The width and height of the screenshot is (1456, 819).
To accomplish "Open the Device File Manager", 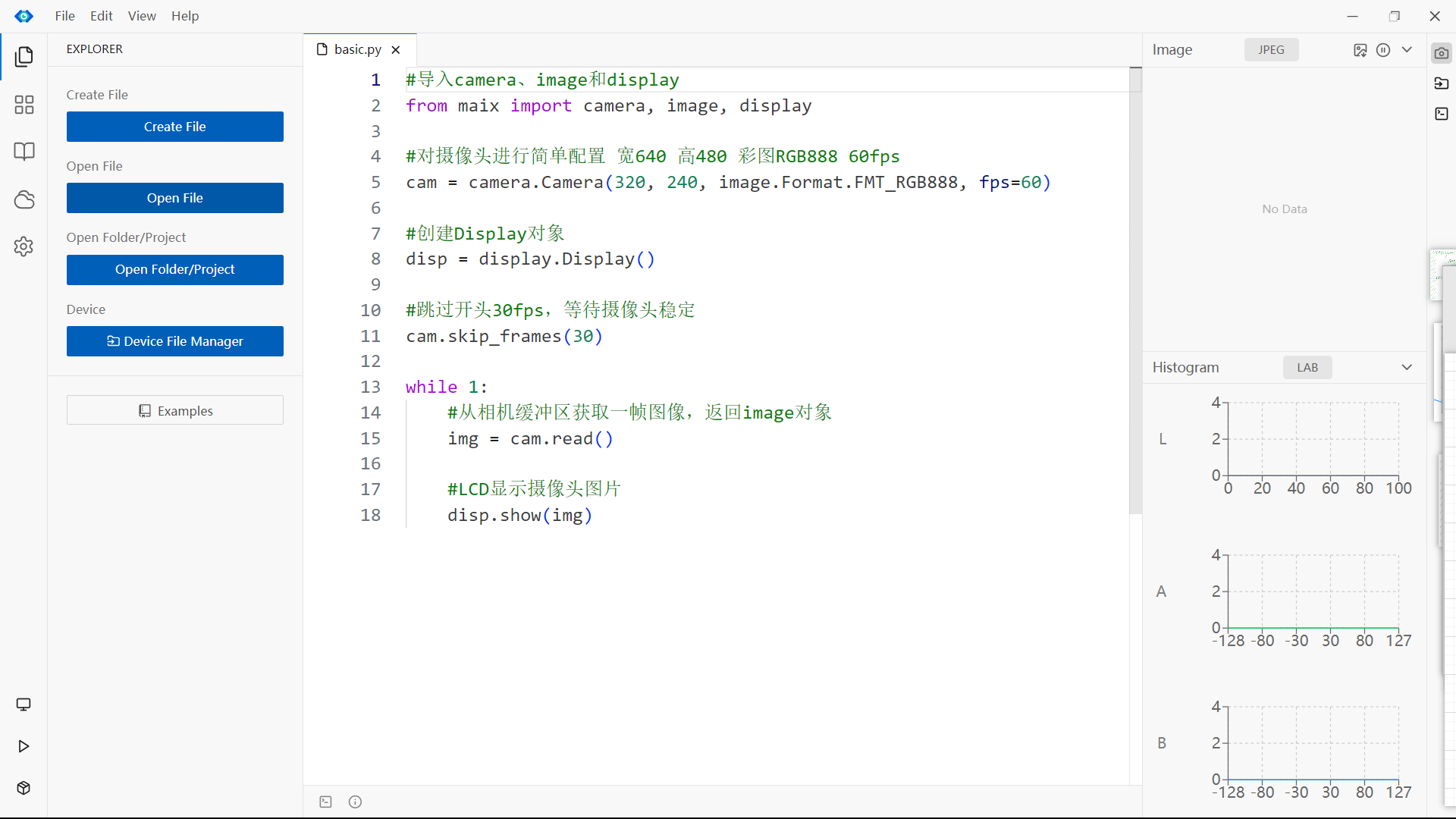I will [x=175, y=341].
